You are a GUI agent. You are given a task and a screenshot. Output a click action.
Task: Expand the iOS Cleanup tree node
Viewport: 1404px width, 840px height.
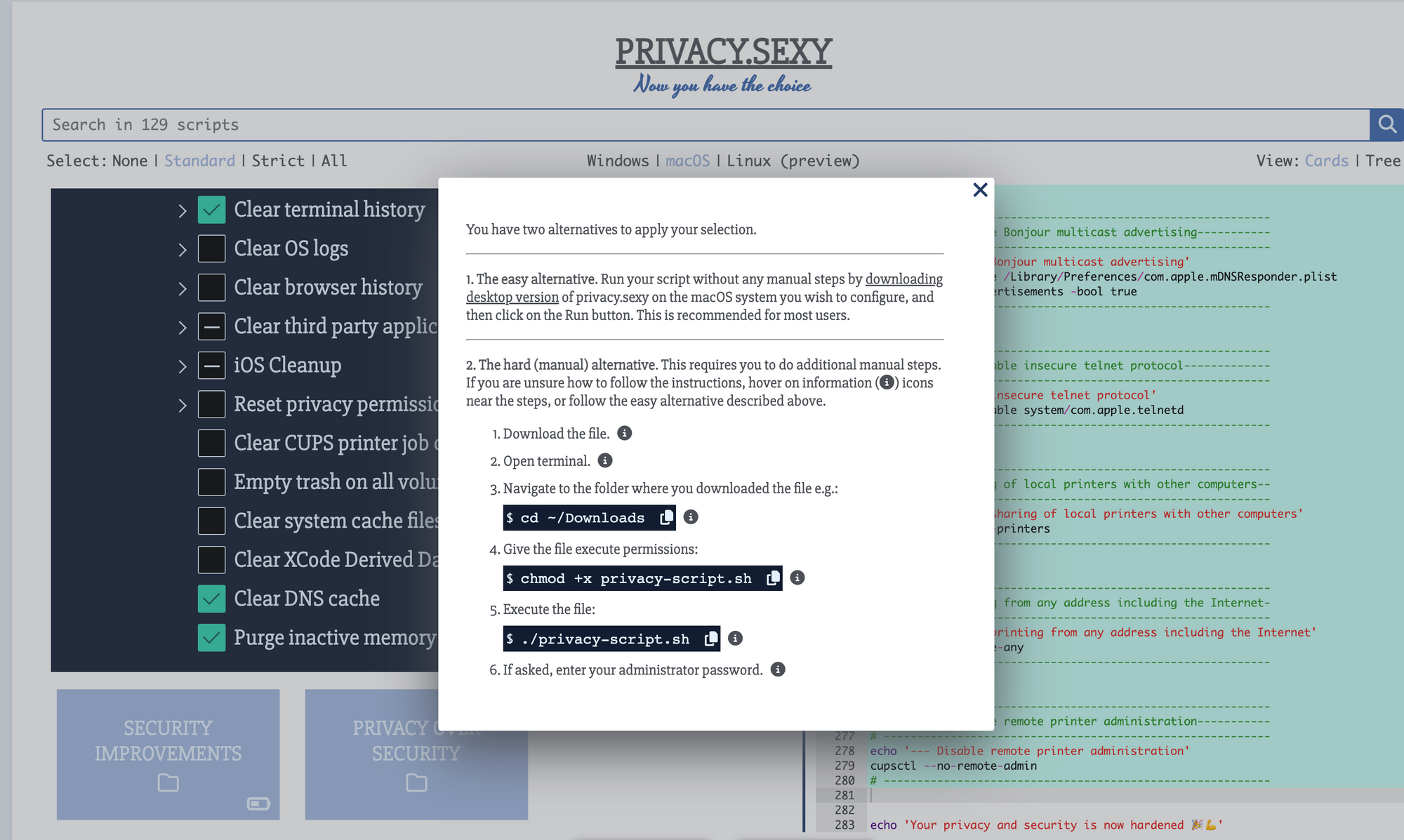183,366
